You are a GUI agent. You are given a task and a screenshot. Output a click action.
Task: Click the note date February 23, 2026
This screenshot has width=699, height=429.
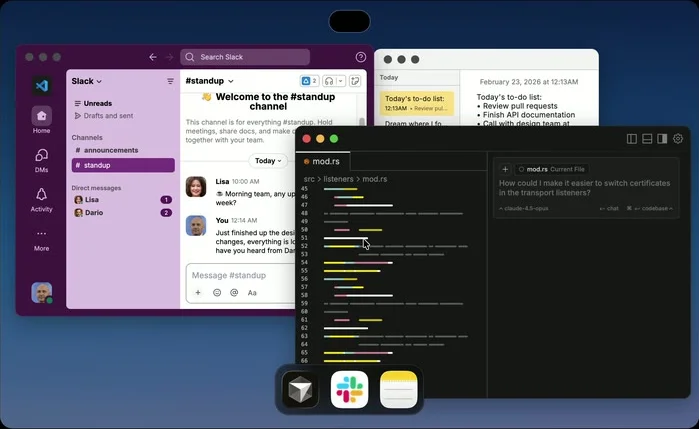tap(529, 82)
